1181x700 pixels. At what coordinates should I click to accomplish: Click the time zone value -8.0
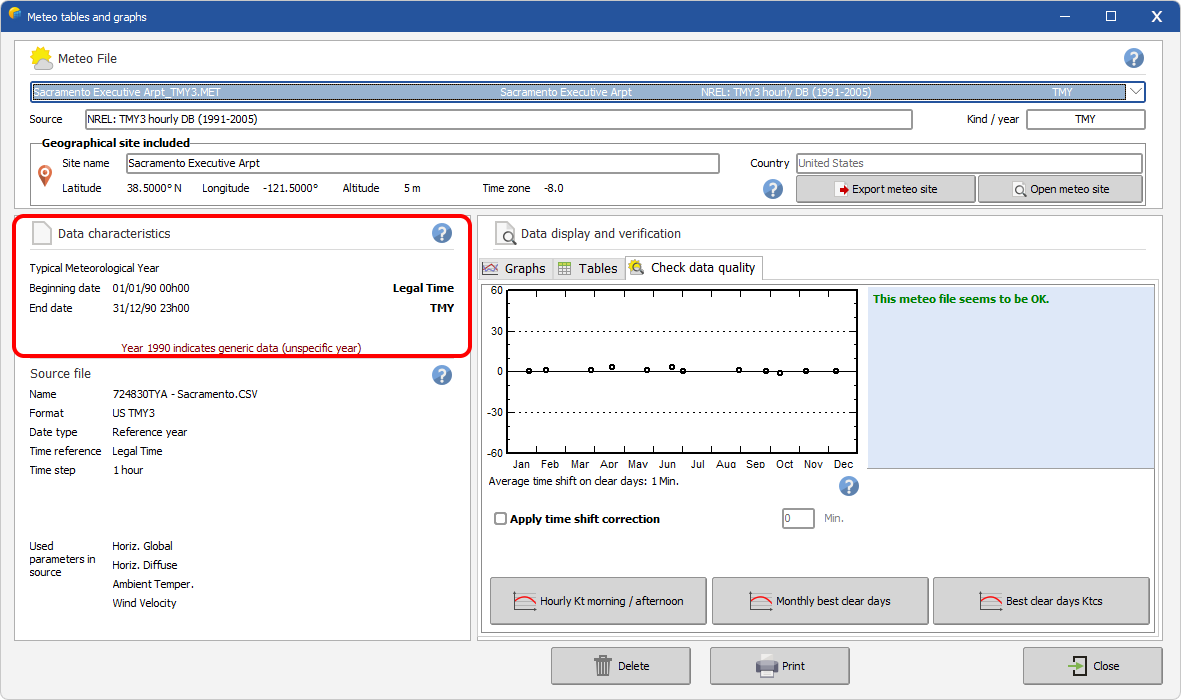coord(554,188)
